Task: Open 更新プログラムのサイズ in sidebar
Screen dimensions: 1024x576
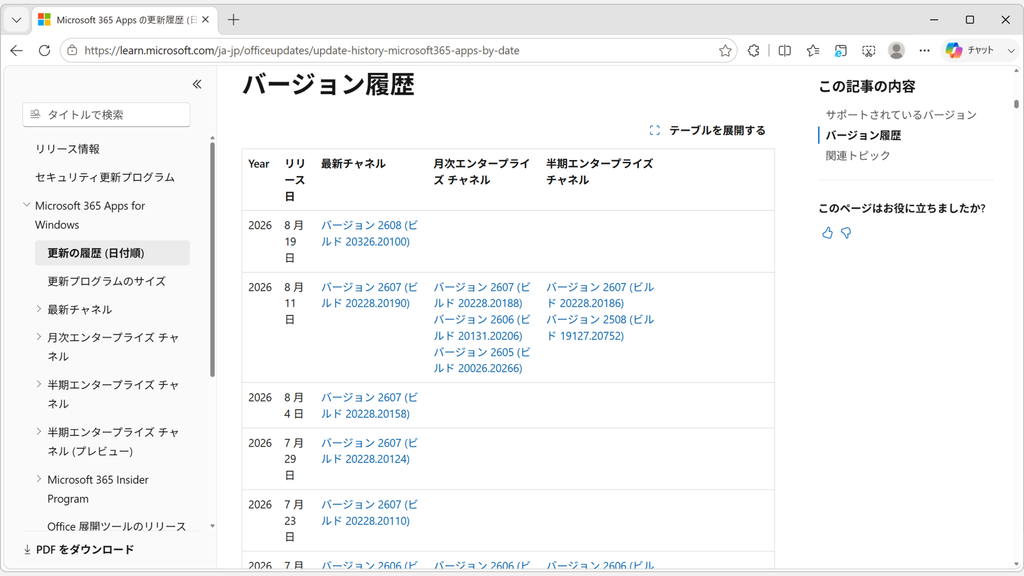Action: tap(106, 281)
